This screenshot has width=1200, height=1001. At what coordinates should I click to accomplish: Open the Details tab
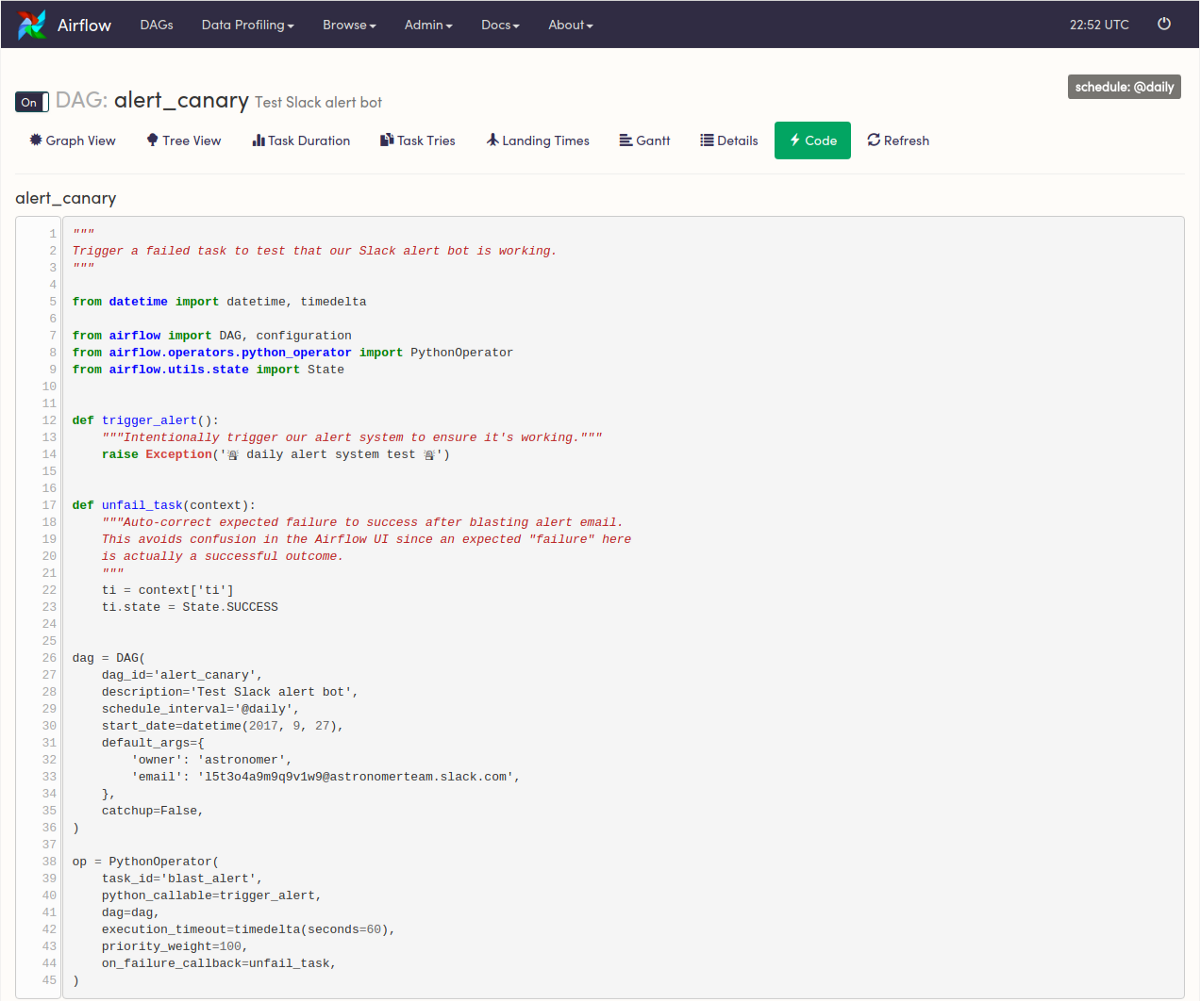[729, 140]
